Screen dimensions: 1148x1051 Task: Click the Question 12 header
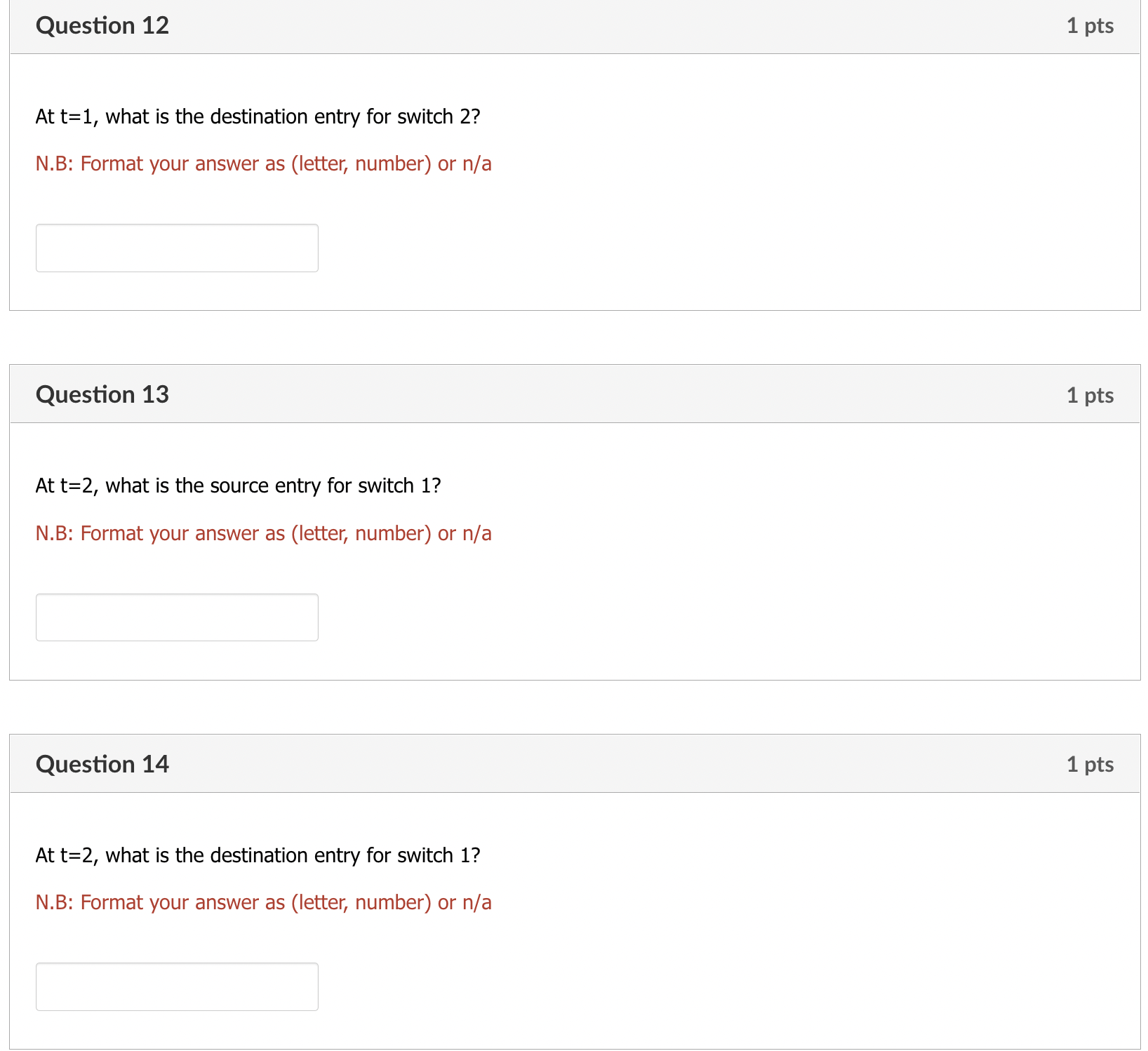pyautogui.click(x=102, y=25)
